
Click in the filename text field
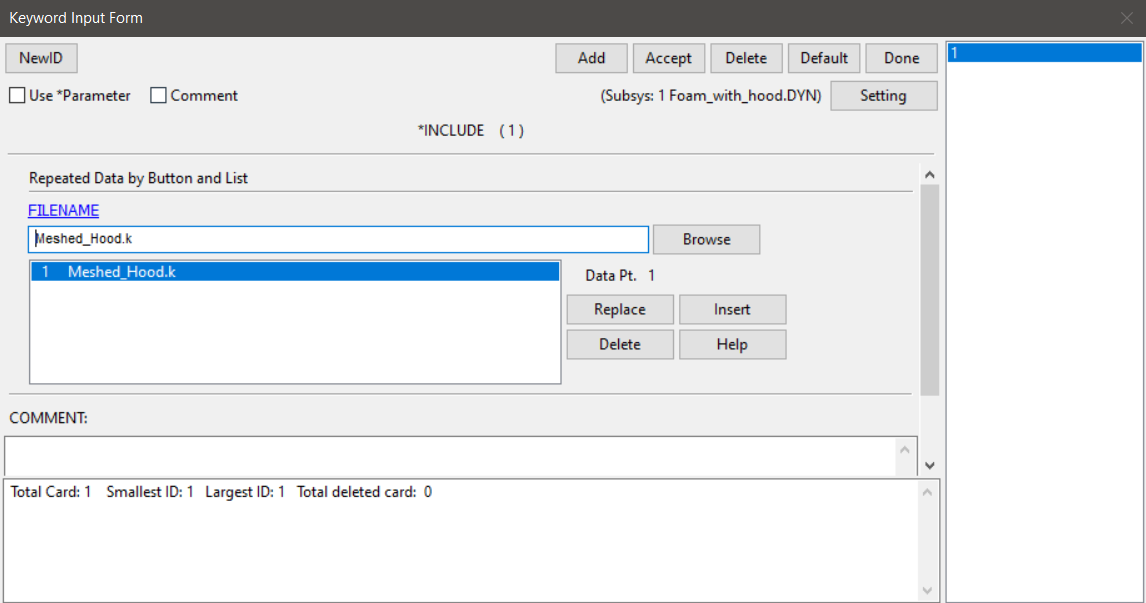[338, 239]
